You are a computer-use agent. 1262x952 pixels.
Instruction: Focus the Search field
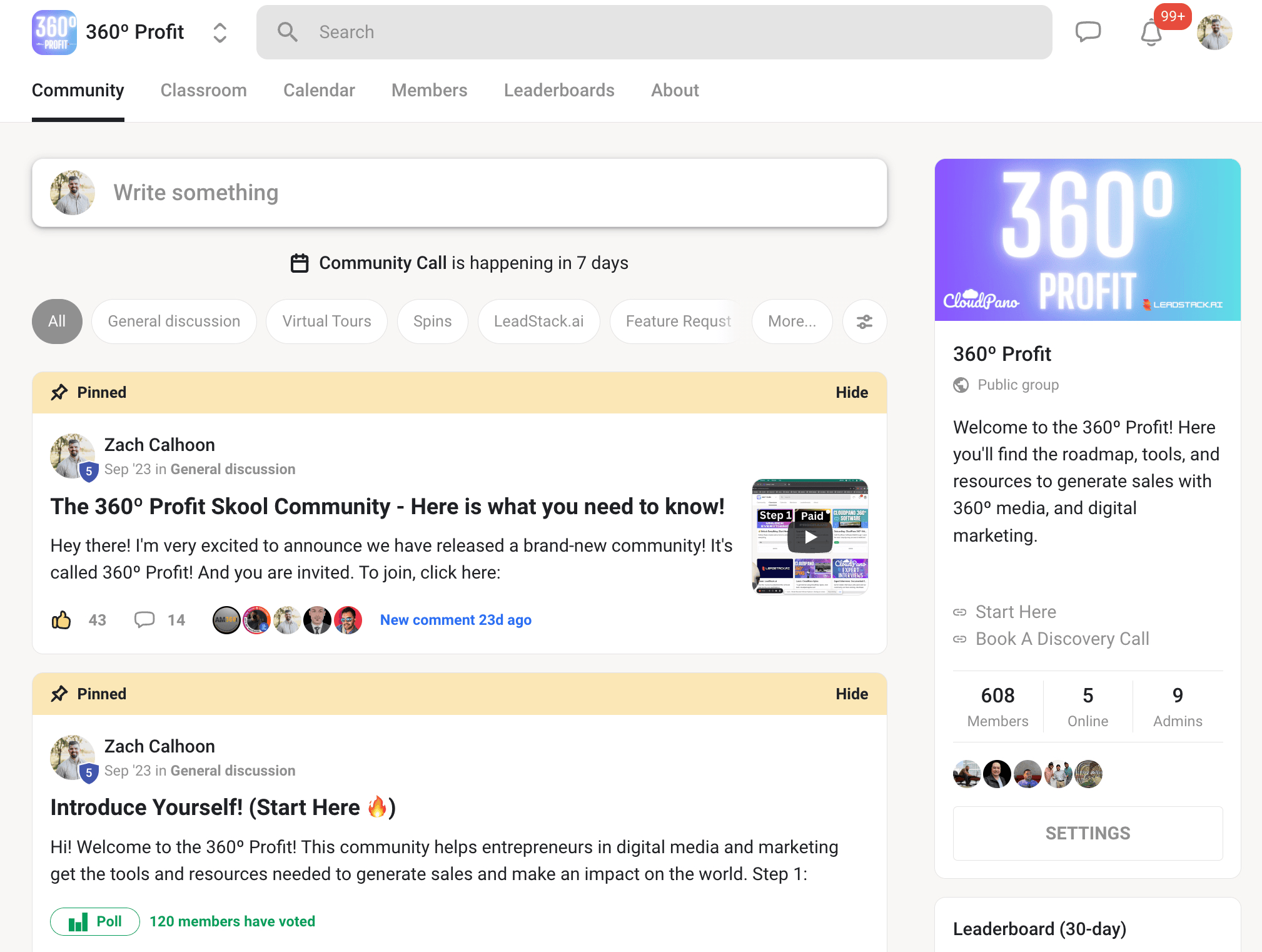pos(654,33)
